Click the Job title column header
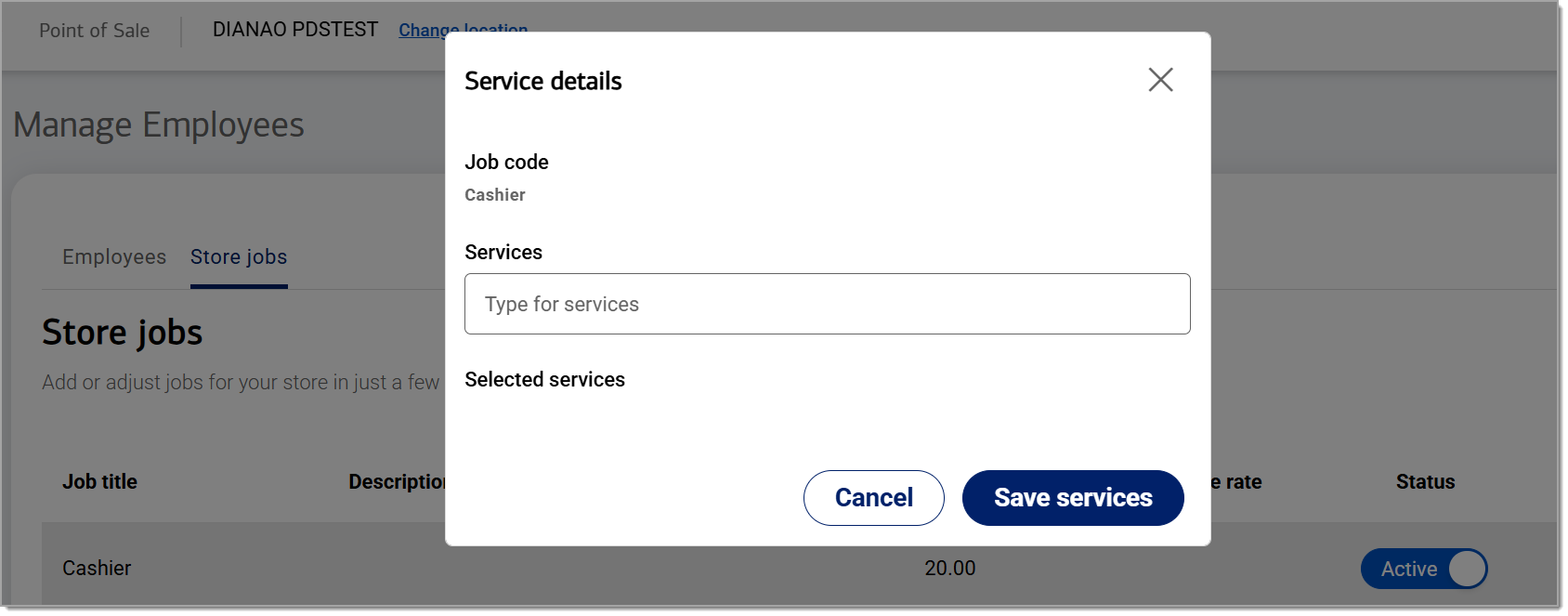Viewport: 1568px width, 616px height. click(98, 481)
